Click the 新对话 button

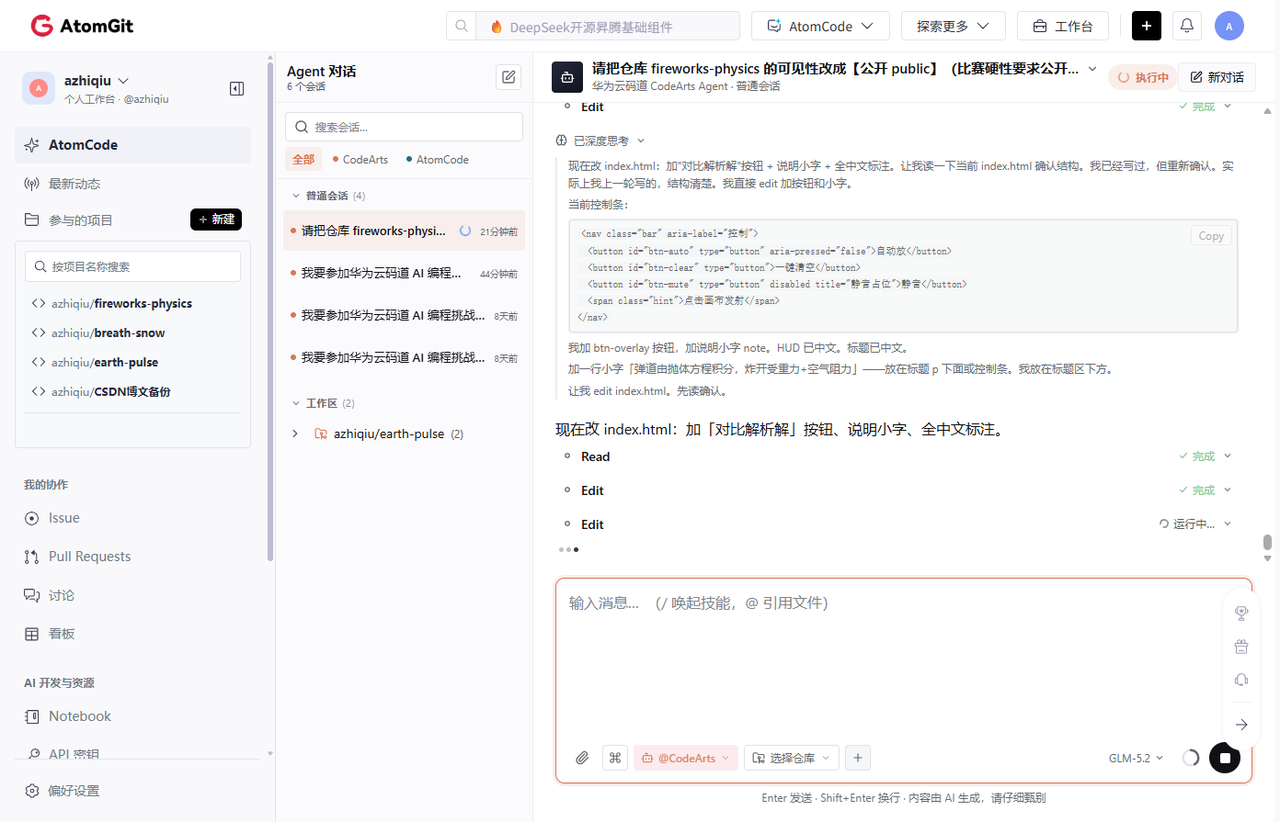coord(1217,77)
